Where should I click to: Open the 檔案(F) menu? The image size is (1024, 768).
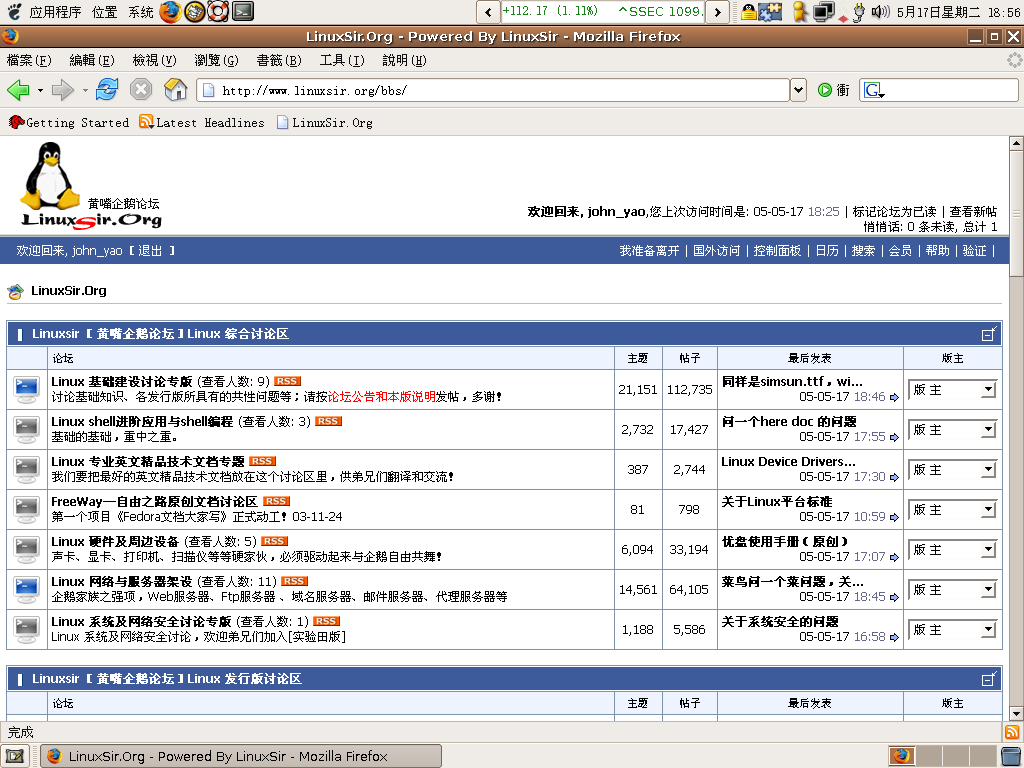[x=29, y=60]
